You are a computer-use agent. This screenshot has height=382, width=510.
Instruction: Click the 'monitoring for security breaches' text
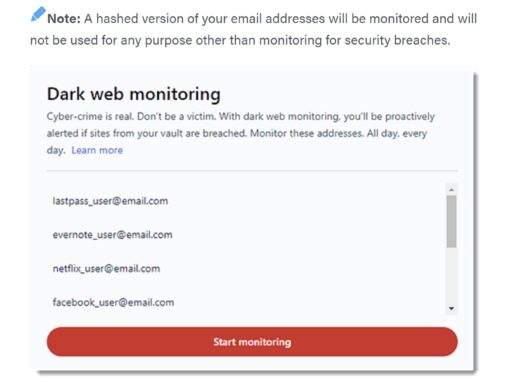(x=355, y=40)
